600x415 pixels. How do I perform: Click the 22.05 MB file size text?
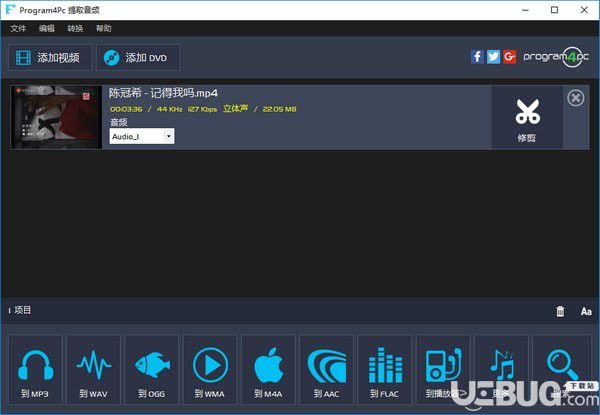point(279,109)
